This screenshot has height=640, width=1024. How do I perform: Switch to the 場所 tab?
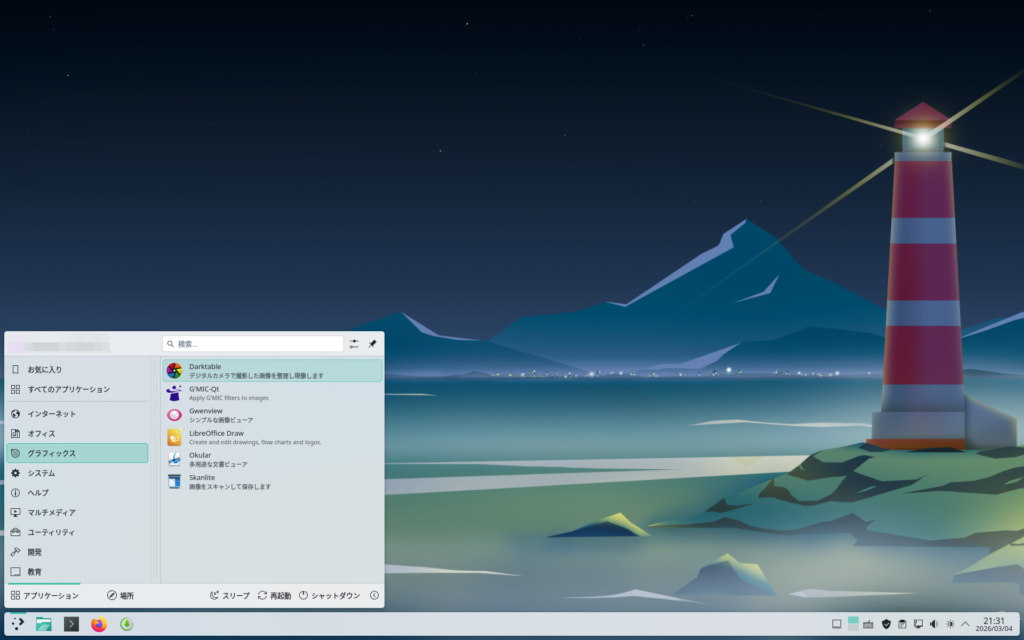(120, 595)
